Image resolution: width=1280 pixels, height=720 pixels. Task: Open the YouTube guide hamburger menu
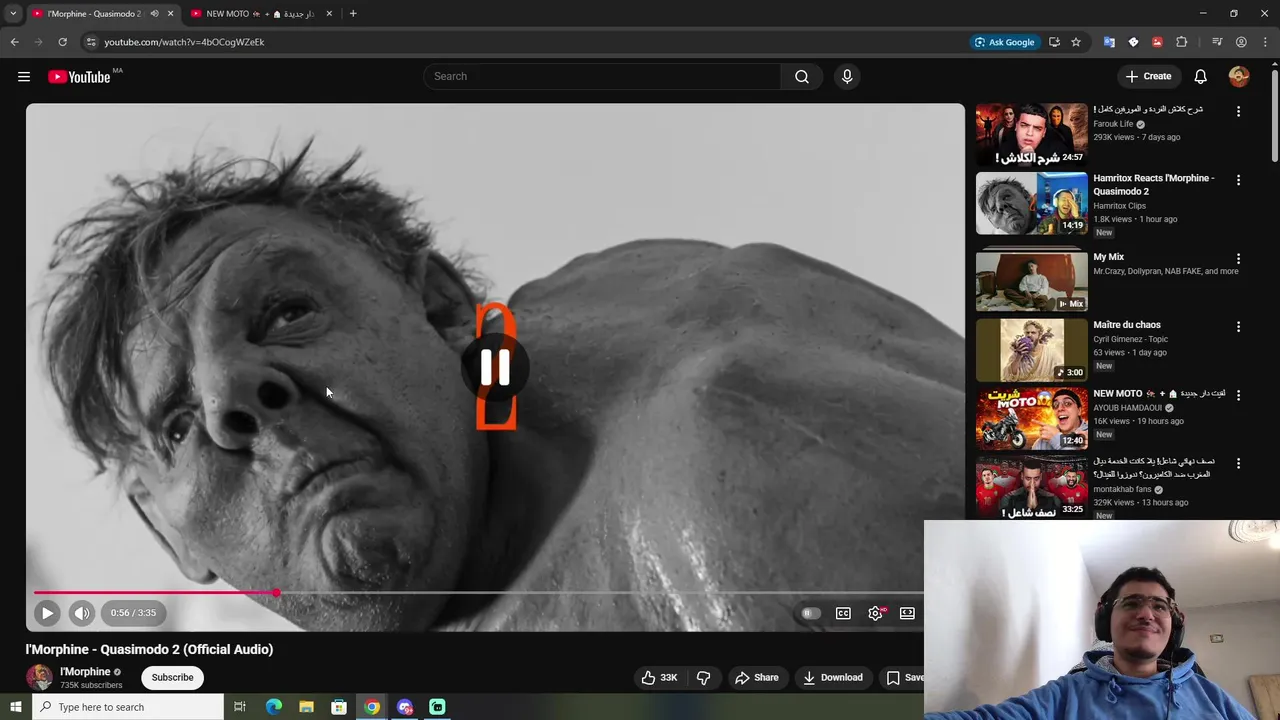pyautogui.click(x=24, y=77)
